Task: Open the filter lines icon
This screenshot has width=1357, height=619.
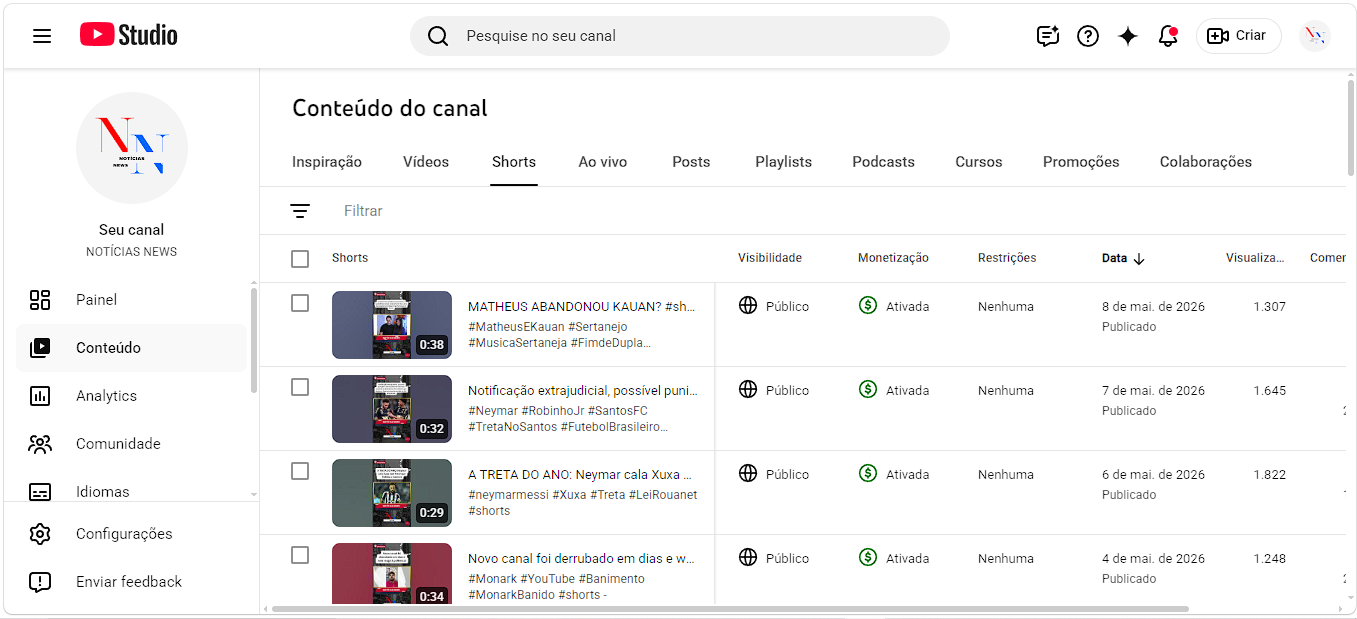Action: tap(300, 211)
